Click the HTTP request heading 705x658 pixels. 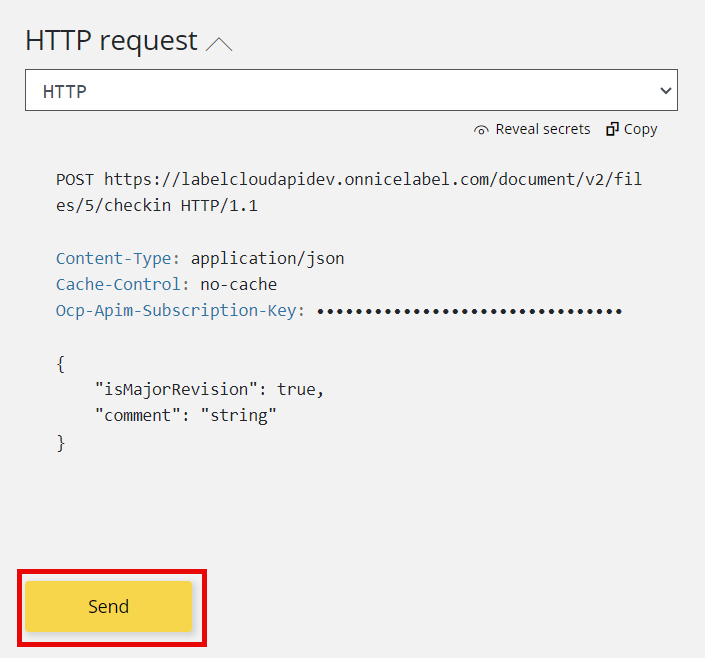pos(111,41)
